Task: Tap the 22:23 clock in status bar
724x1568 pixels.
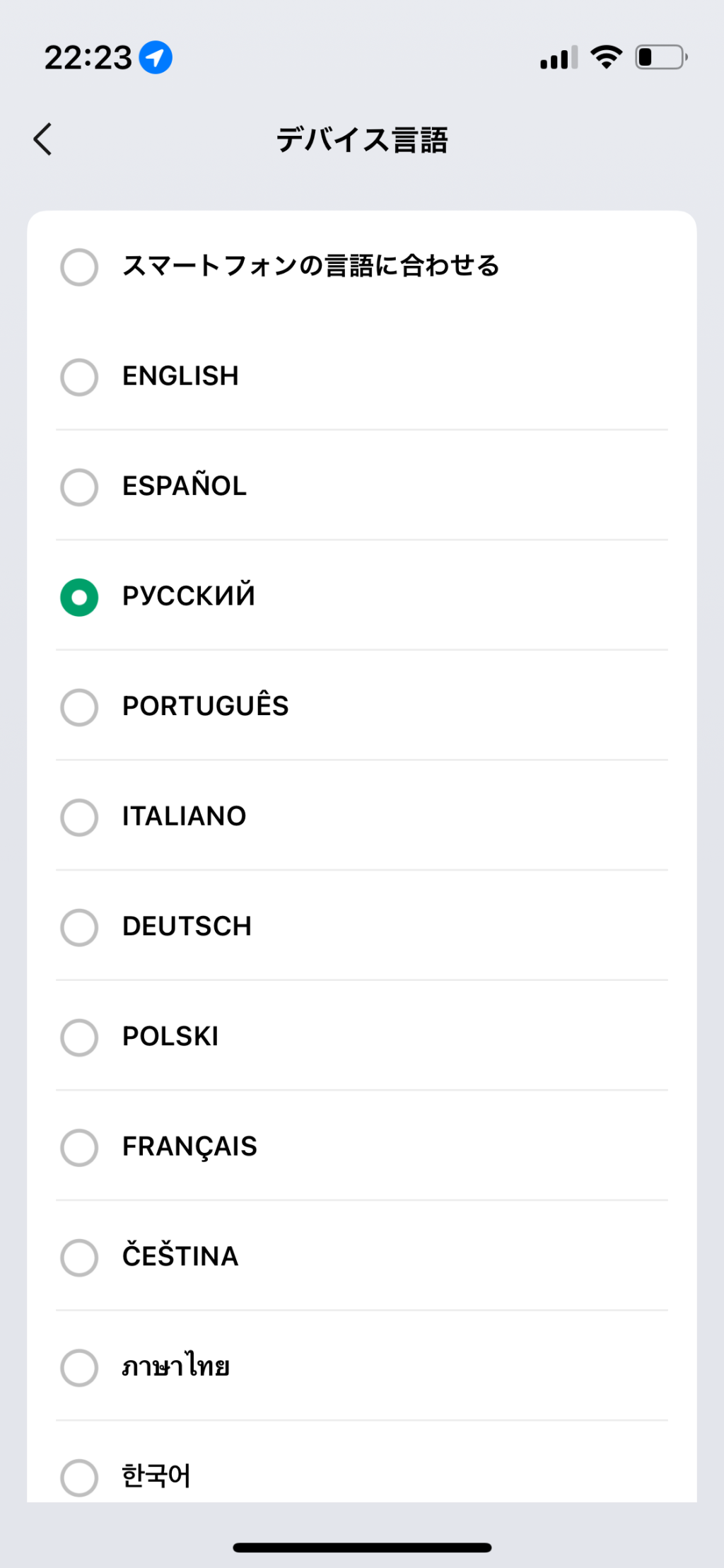Action: click(88, 57)
